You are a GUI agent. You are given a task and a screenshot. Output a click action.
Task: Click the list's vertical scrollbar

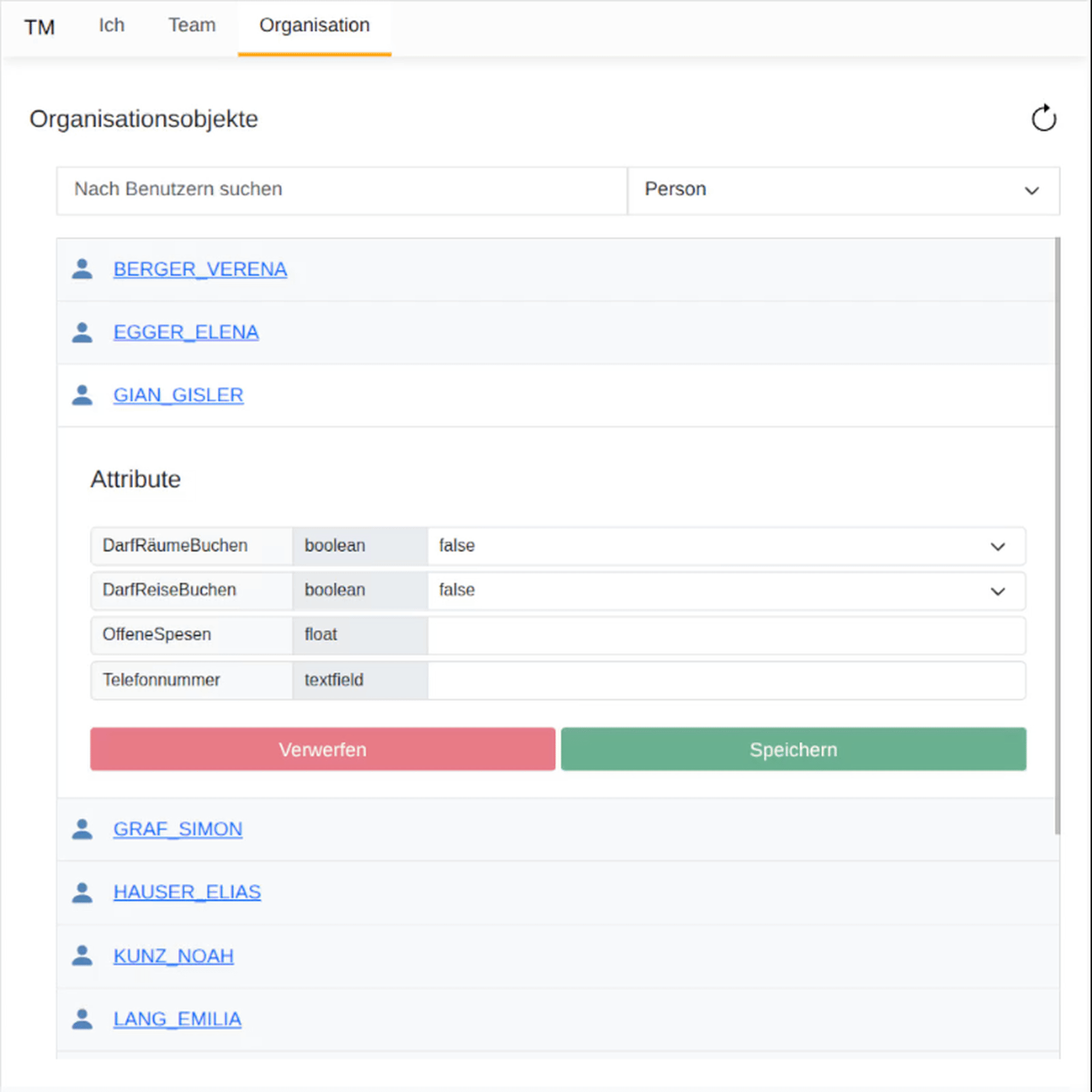(1057, 535)
